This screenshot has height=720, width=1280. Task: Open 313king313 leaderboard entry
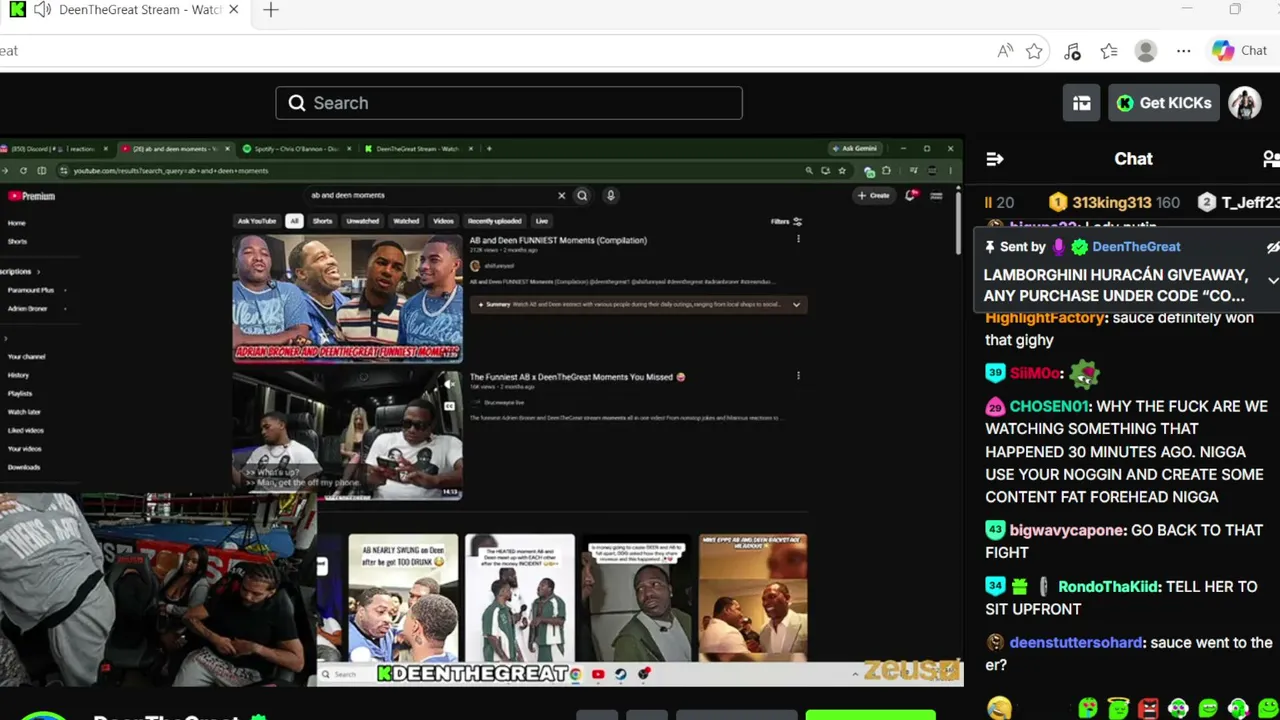click(x=1114, y=203)
